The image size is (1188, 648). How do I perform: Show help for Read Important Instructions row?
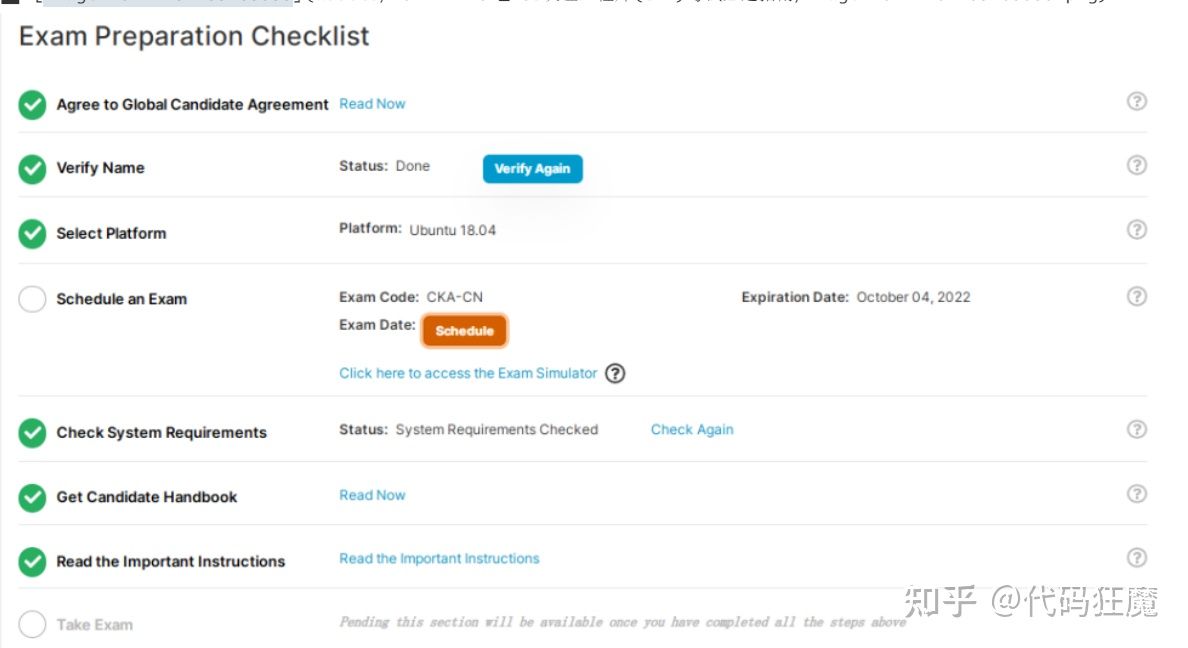click(1136, 558)
